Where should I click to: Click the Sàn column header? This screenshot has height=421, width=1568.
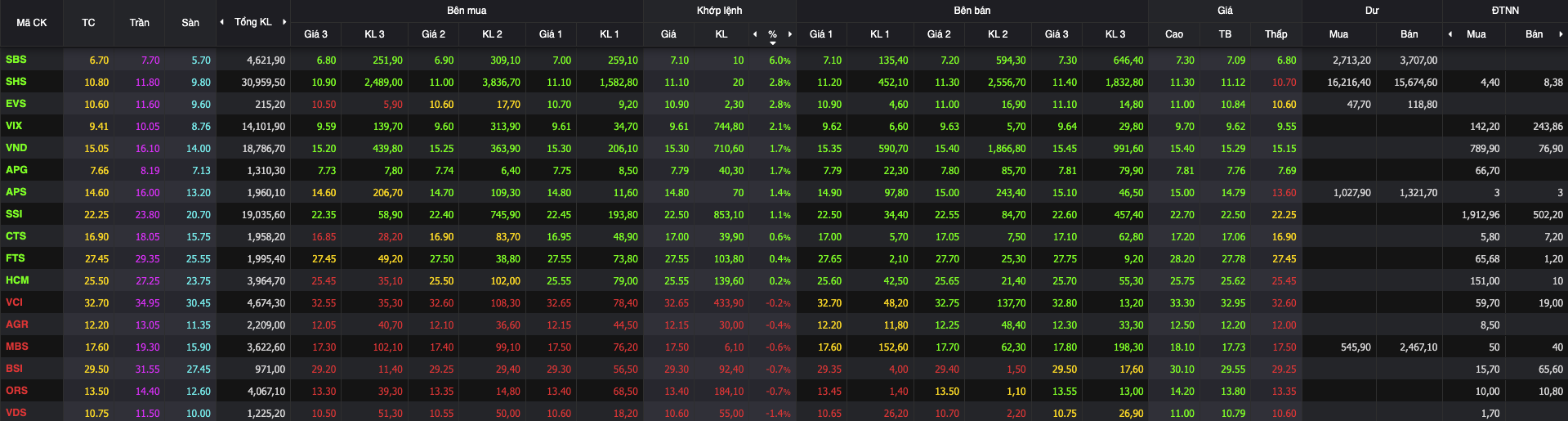pos(190,23)
